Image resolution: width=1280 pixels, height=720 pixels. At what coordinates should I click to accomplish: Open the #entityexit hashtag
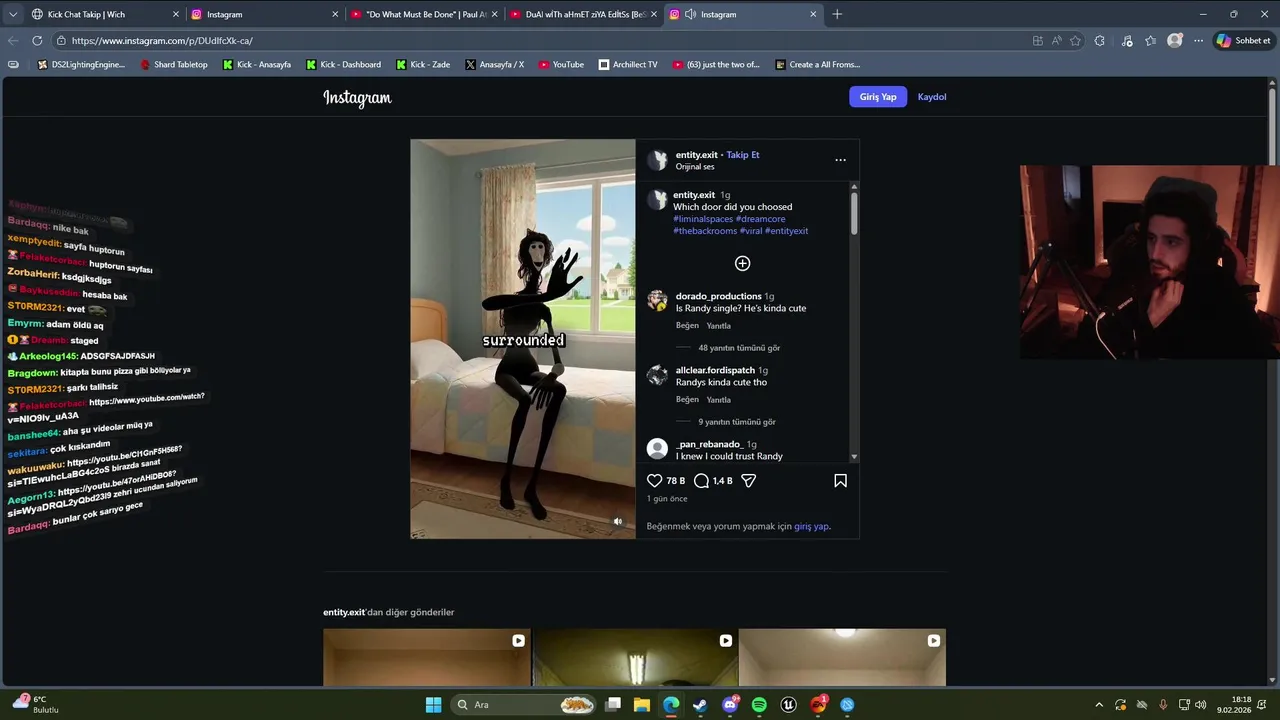[x=787, y=231]
